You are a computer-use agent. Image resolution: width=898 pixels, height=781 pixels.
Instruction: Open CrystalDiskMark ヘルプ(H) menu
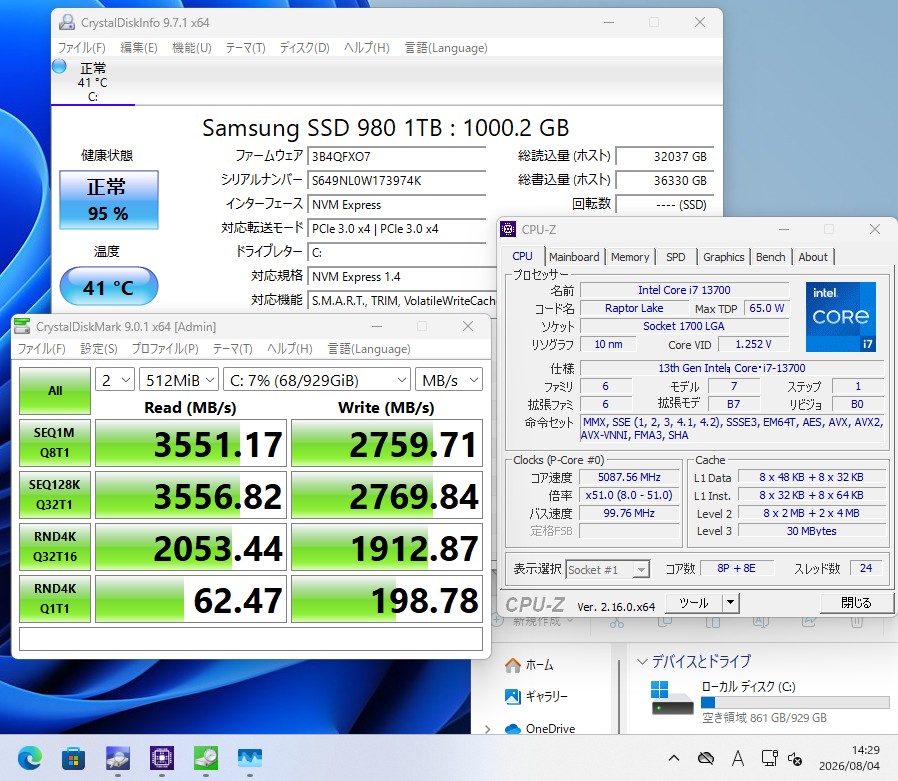290,349
